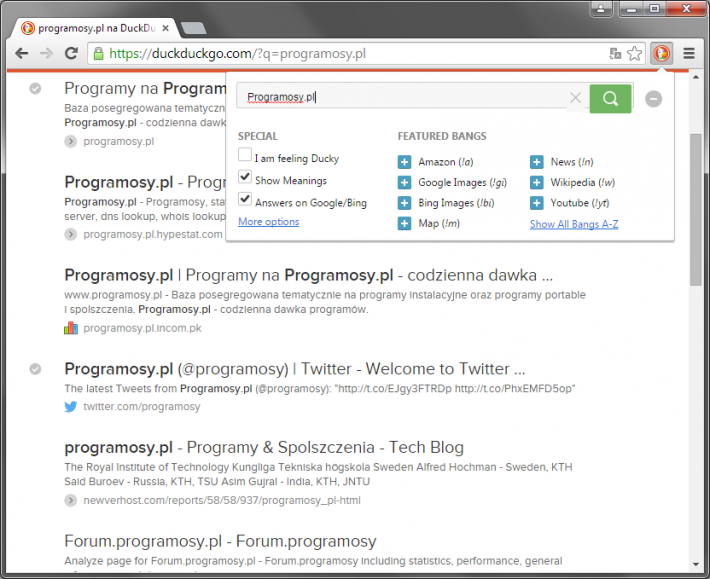
Task: Click the Twitter bird icon in result
Action: point(71,407)
